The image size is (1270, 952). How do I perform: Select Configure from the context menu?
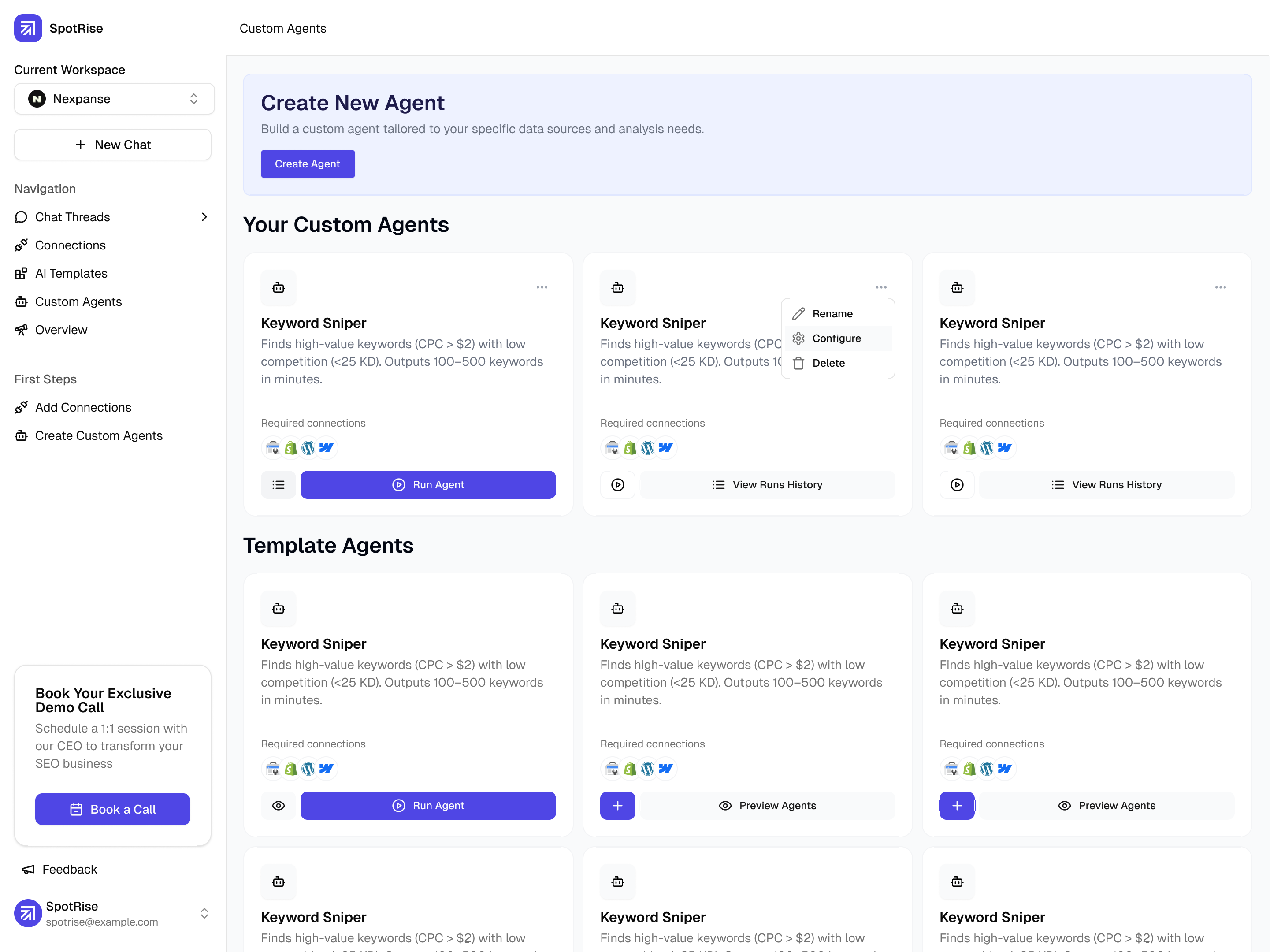click(x=836, y=338)
